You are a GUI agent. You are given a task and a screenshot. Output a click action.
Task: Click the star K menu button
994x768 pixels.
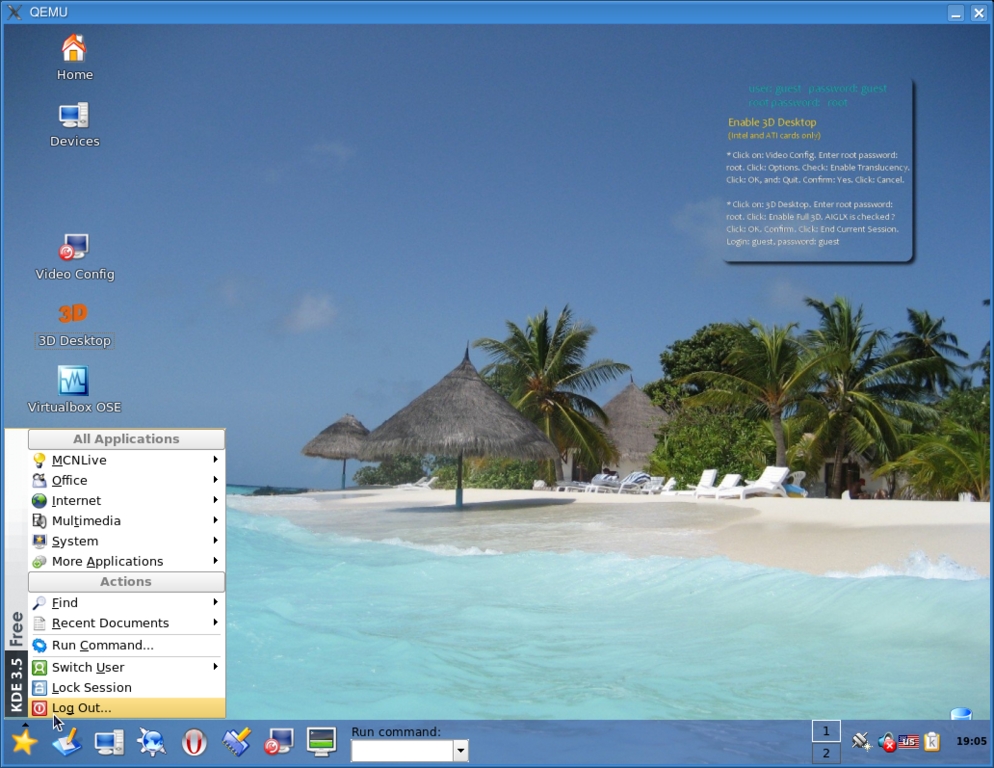pos(24,742)
